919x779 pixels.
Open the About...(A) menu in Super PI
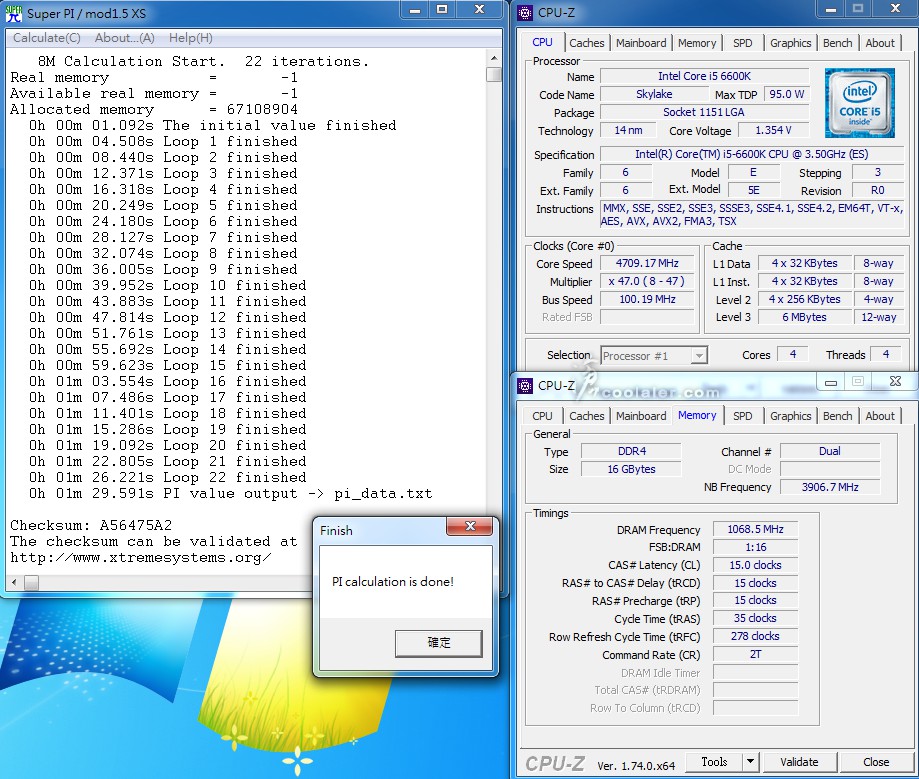[125, 38]
